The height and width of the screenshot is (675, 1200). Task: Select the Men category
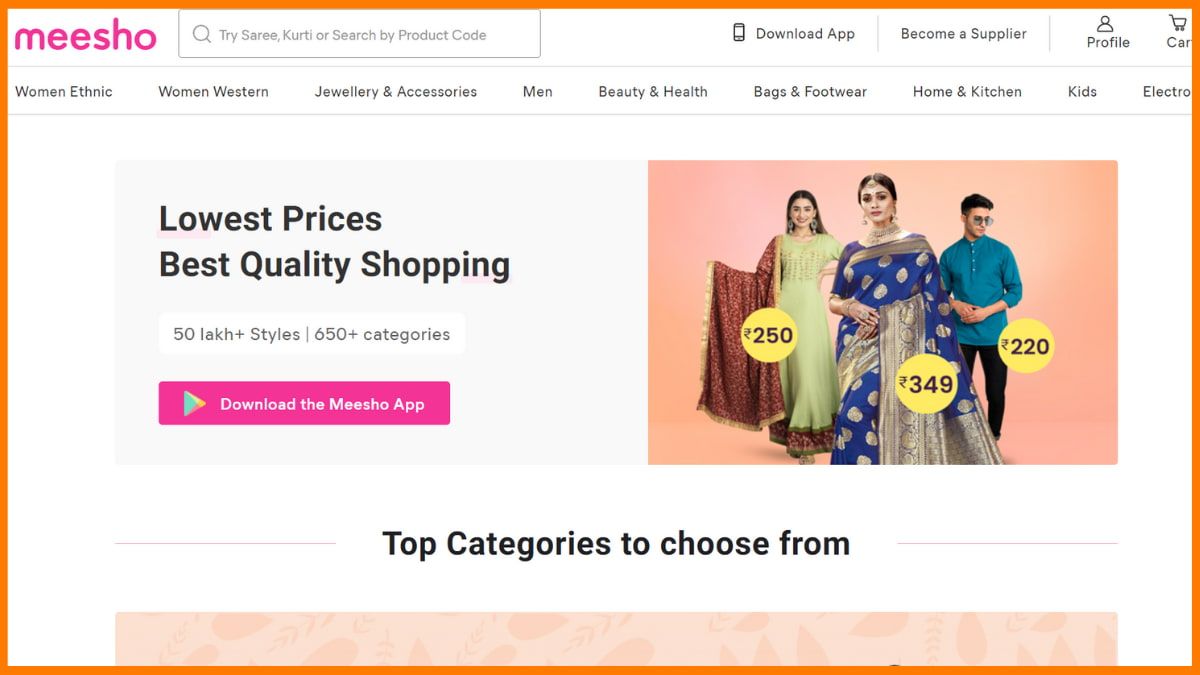[x=537, y=91]
